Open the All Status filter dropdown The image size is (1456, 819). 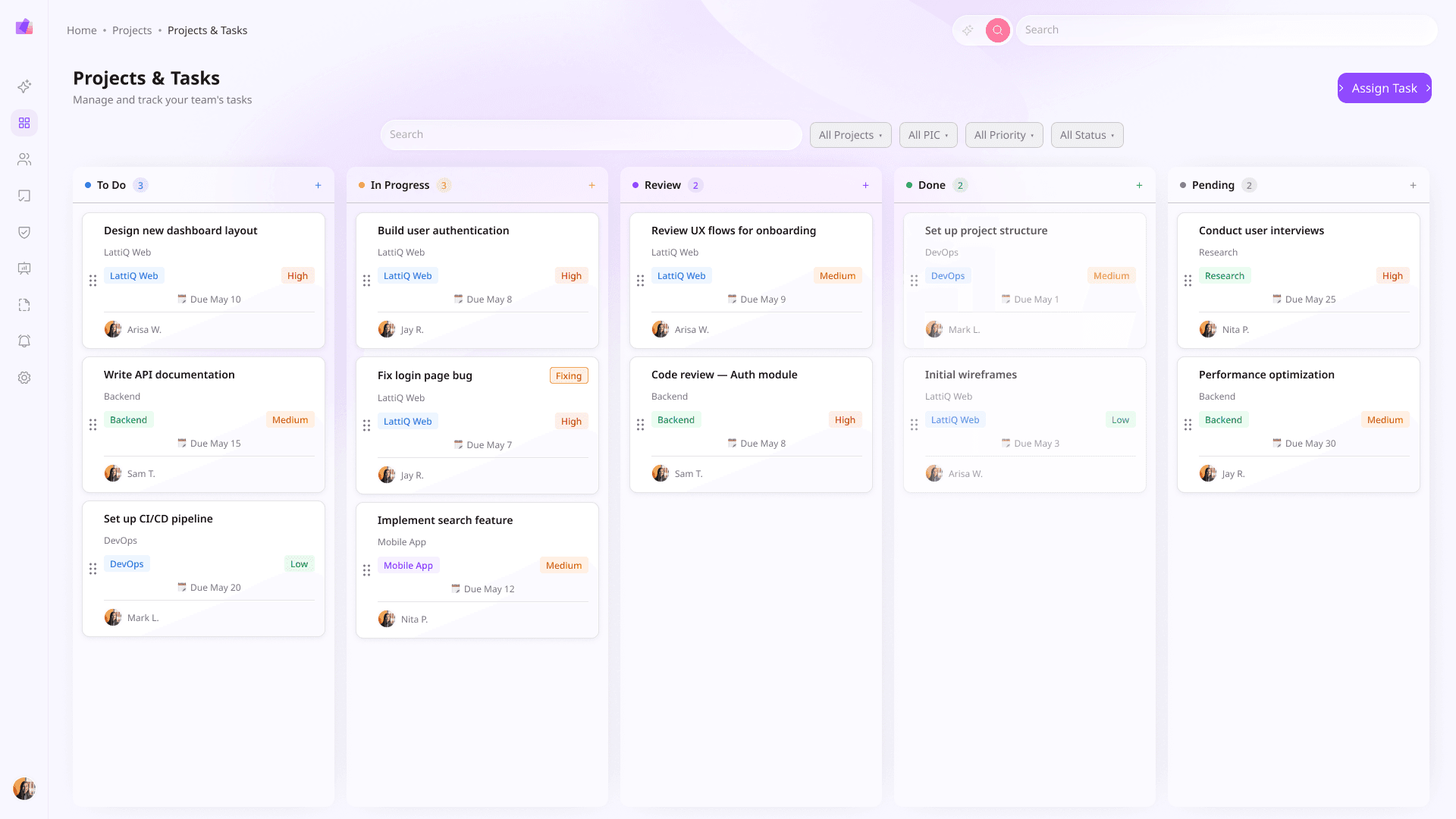pyautogui.click(x=1087, y=135)
